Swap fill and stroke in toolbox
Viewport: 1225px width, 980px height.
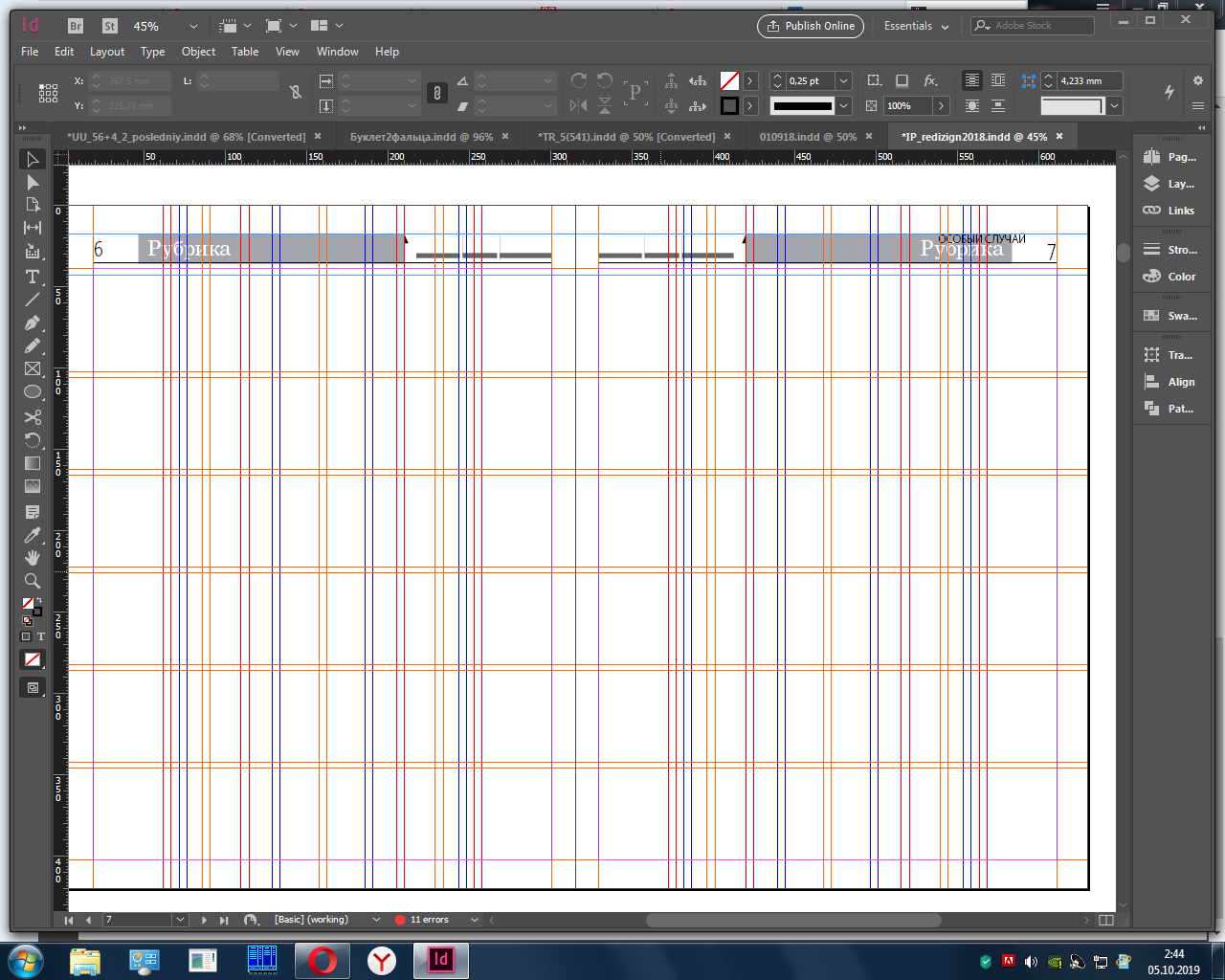pyautogui.click(x=38, y=601)
